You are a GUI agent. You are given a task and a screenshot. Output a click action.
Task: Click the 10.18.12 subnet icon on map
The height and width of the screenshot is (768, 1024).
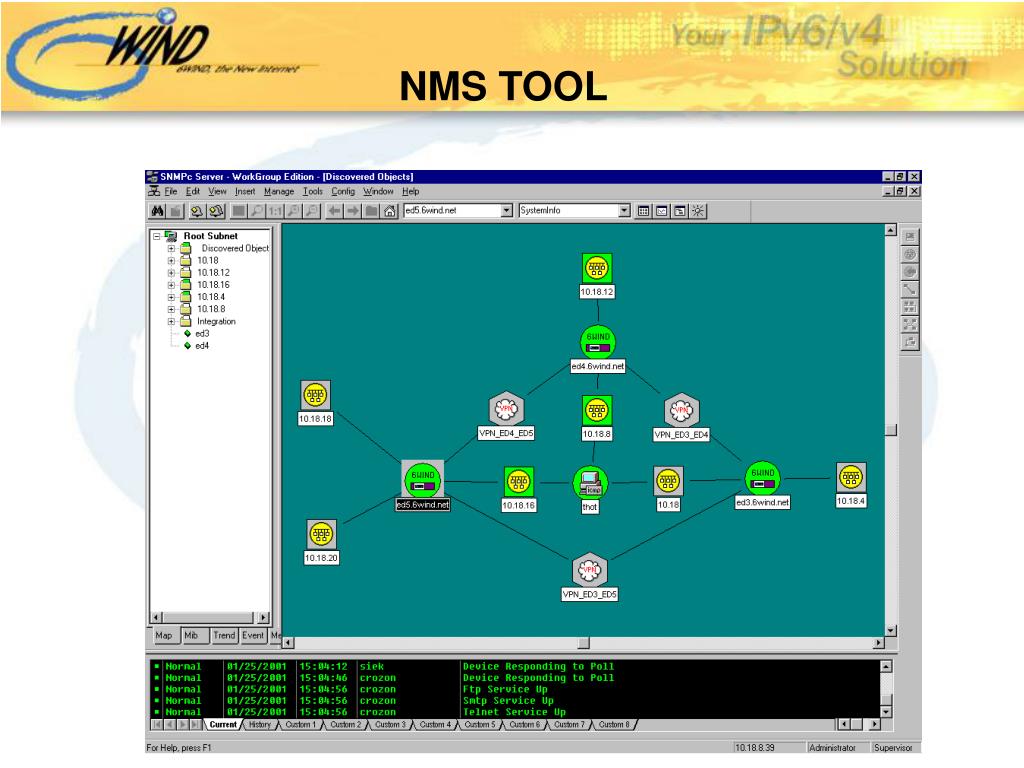point(597,268)
